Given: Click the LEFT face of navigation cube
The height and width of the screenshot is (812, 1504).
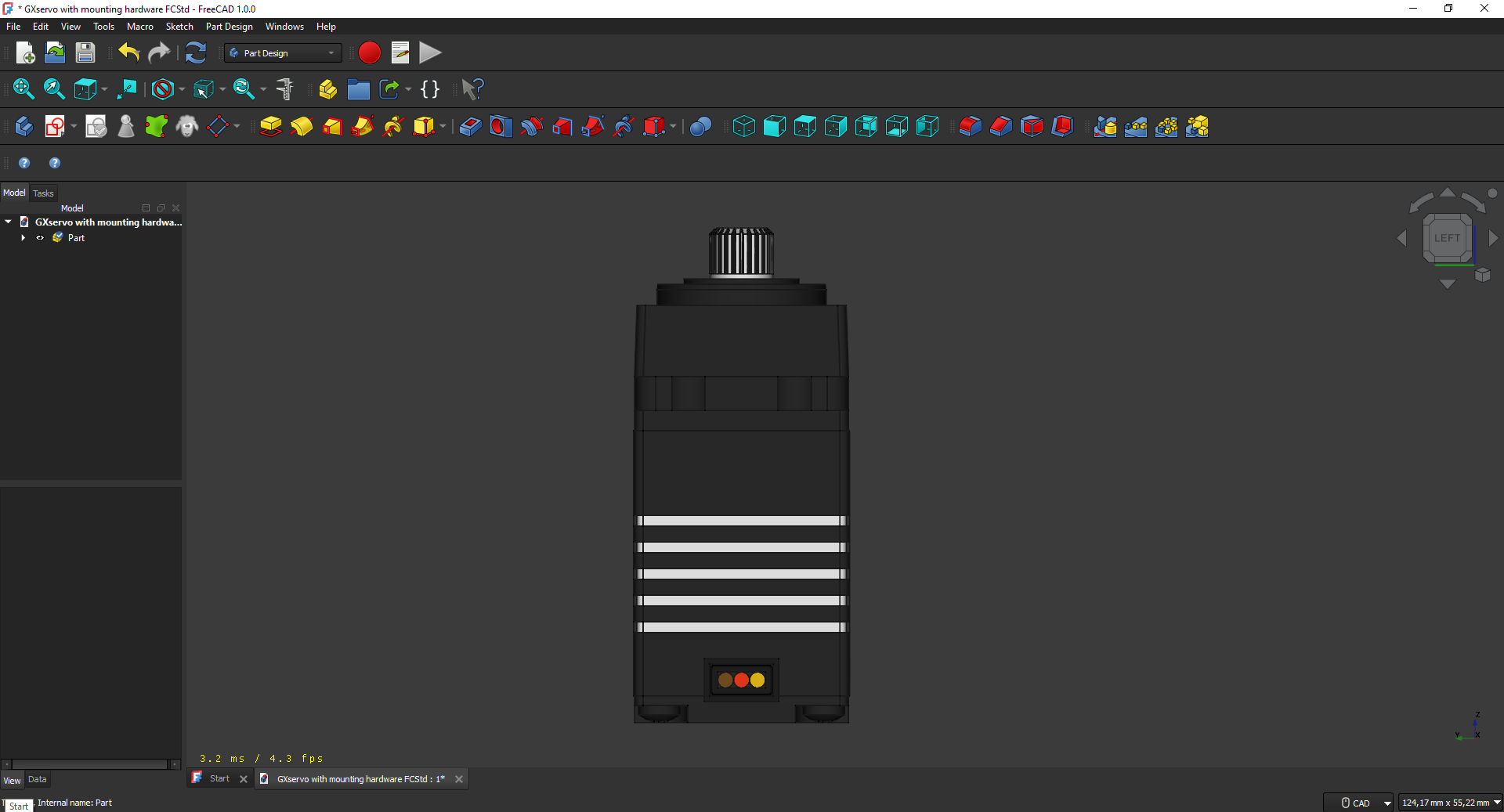Looking at the screenshot, I should pyautogui.click(x=1447, y=238).
